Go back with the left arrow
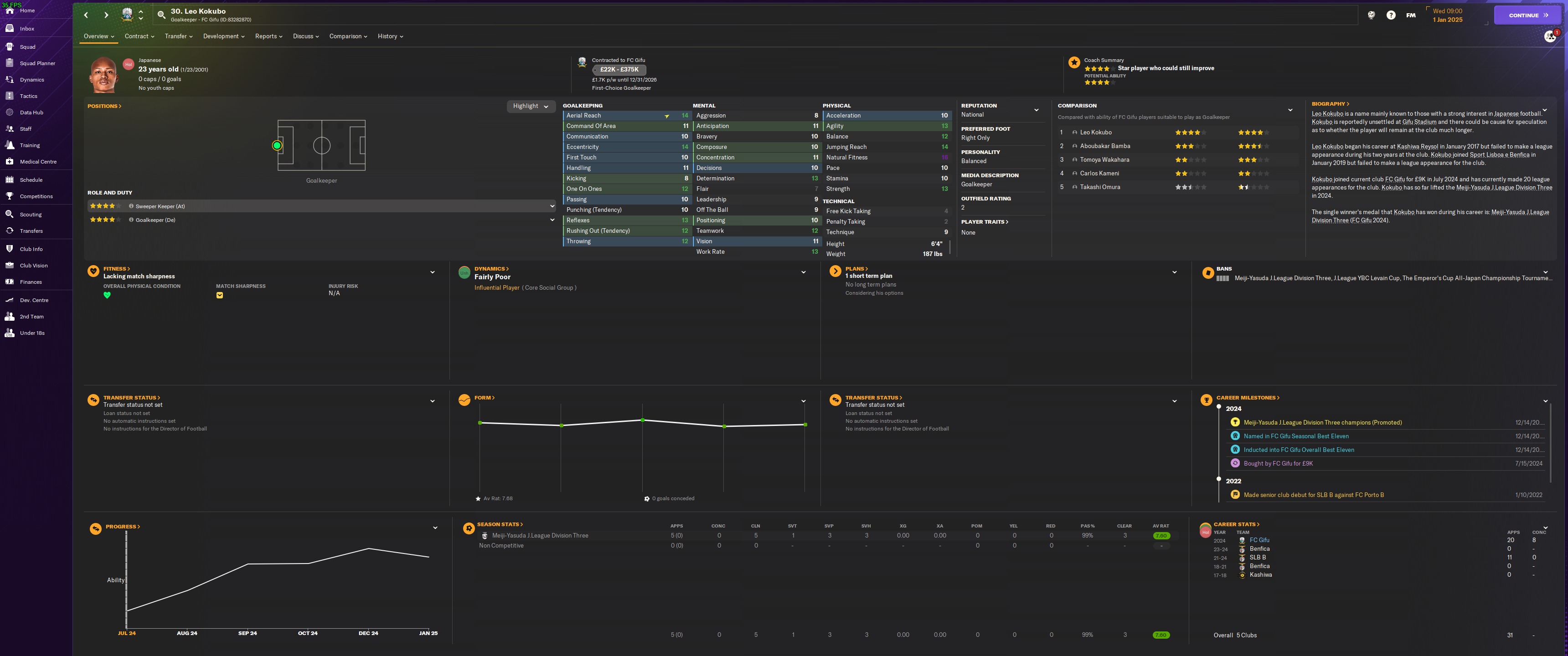1568x656 pixels. pyautogui.click(x=87, y=15)
